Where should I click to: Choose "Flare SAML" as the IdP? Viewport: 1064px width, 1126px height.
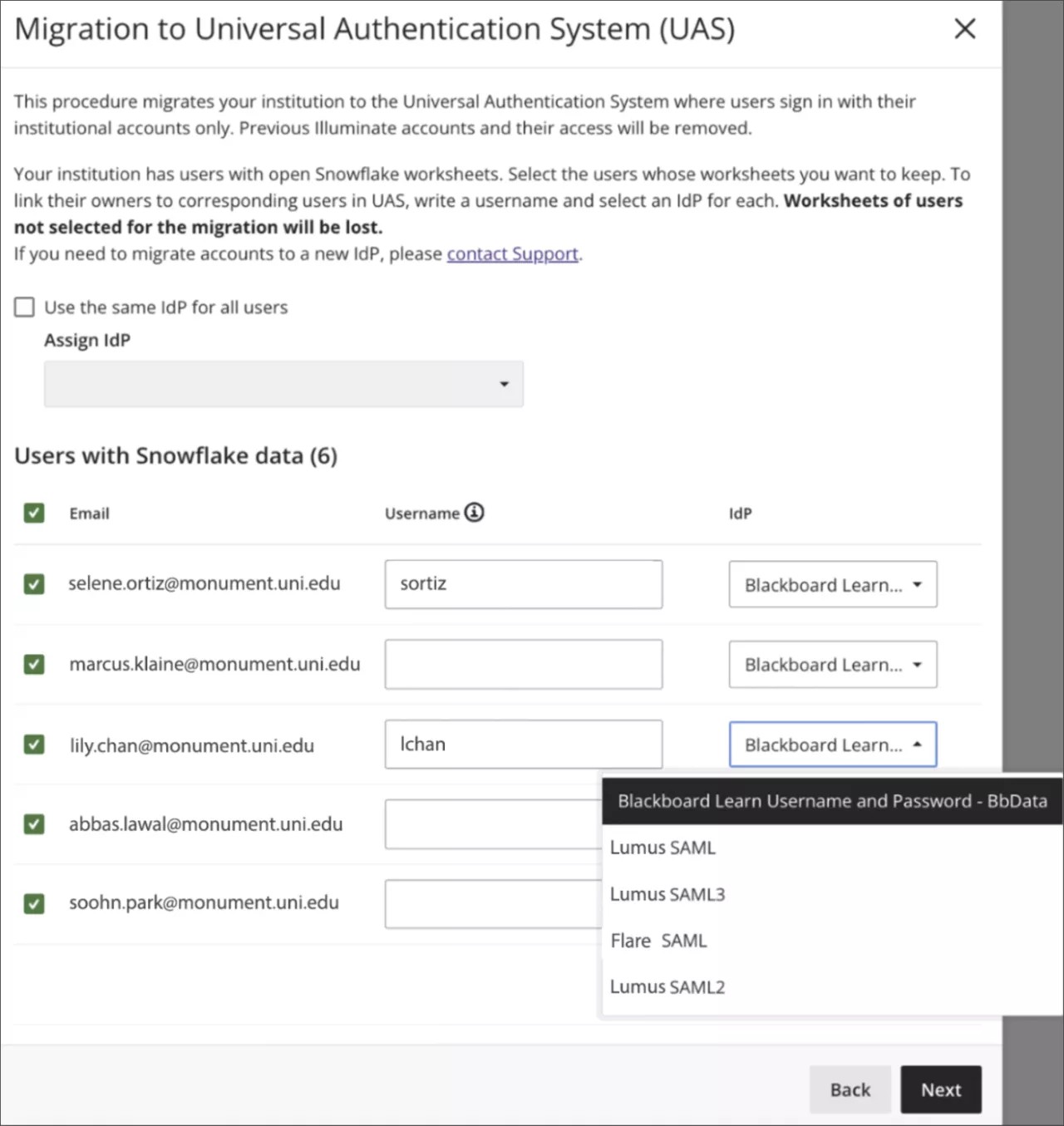tap(658, 940)
